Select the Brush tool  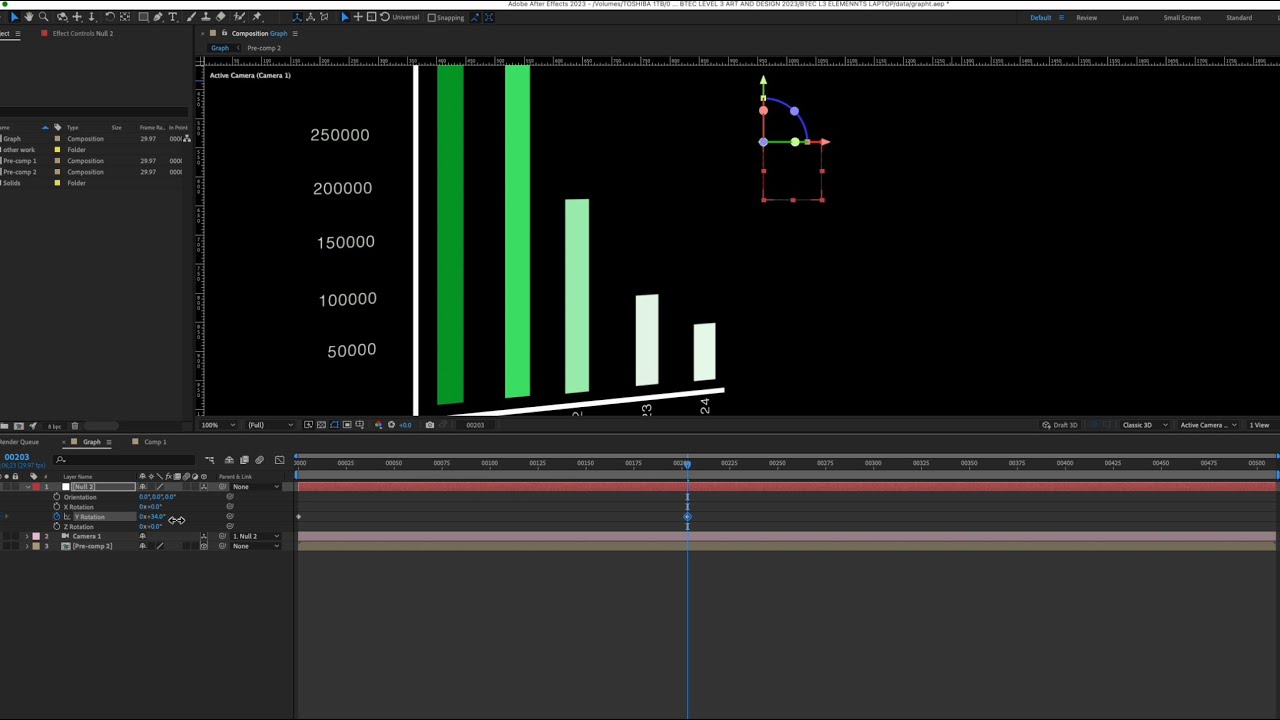tap(192, 17)
